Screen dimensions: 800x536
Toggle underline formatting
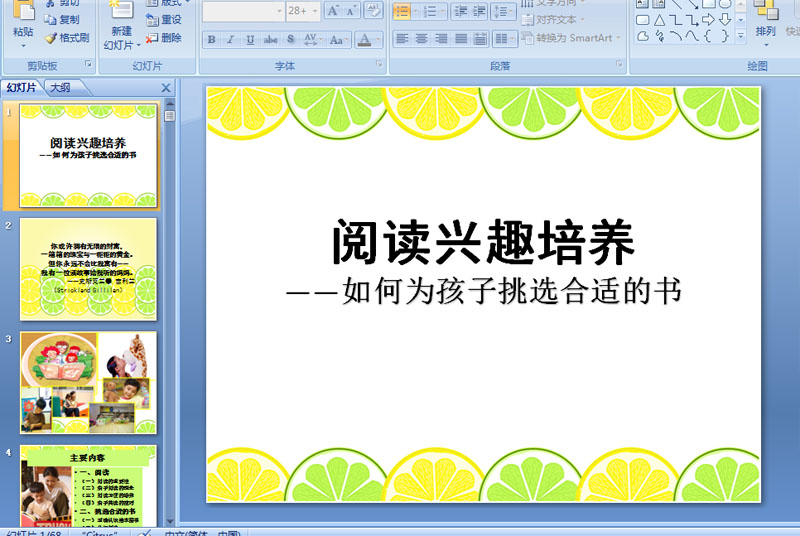tap(250, 39)
